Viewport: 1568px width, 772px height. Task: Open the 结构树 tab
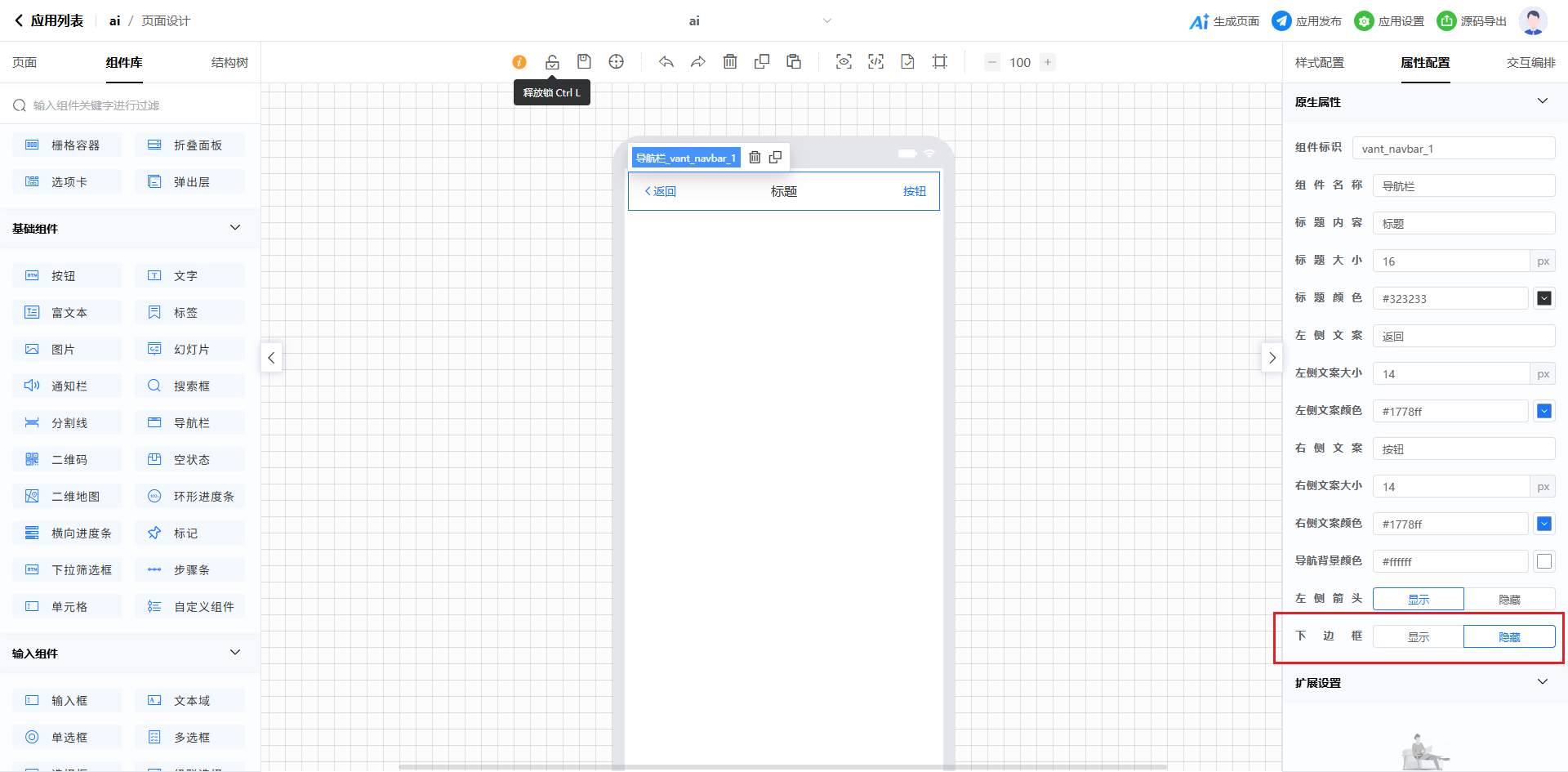pyautogui.click(x=229, y=63)
